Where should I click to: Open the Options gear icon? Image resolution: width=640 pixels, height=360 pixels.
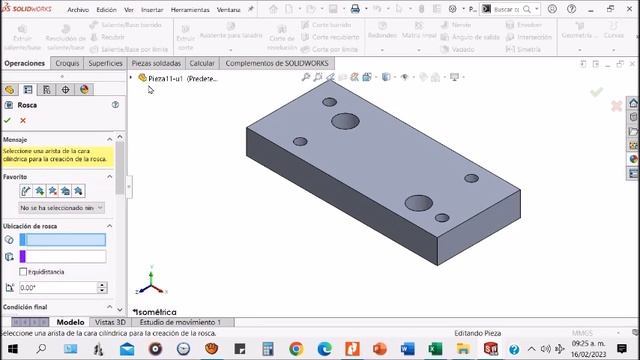click(x=453, y=9)
